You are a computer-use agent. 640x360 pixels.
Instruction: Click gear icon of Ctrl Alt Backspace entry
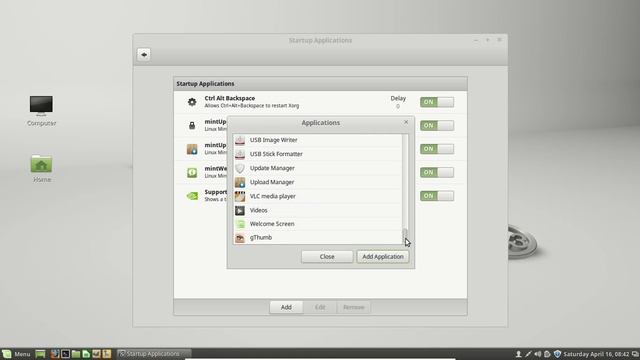coord(192,102)
